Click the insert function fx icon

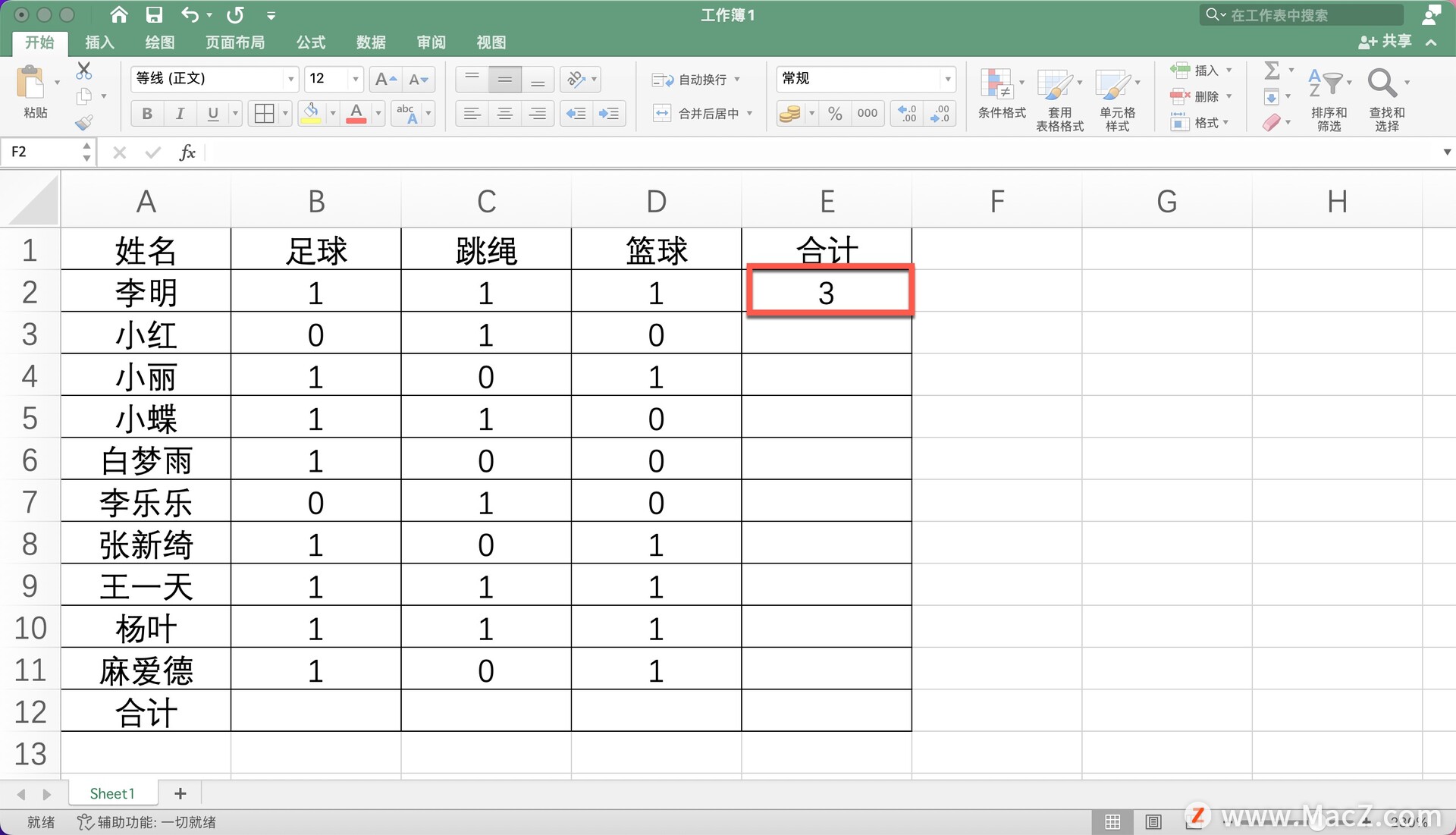187,152
